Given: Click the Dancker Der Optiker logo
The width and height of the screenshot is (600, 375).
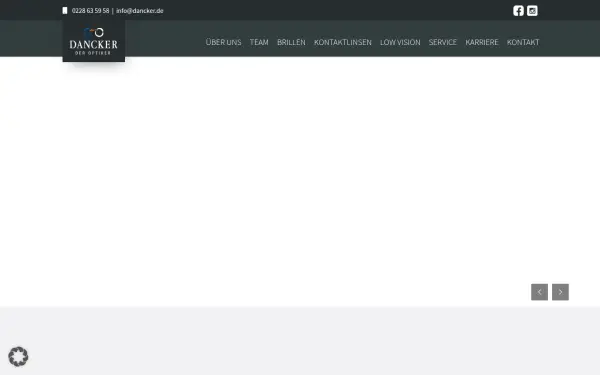Looking at the screenshot, I should pyautogui.click(x=94, y=41).
